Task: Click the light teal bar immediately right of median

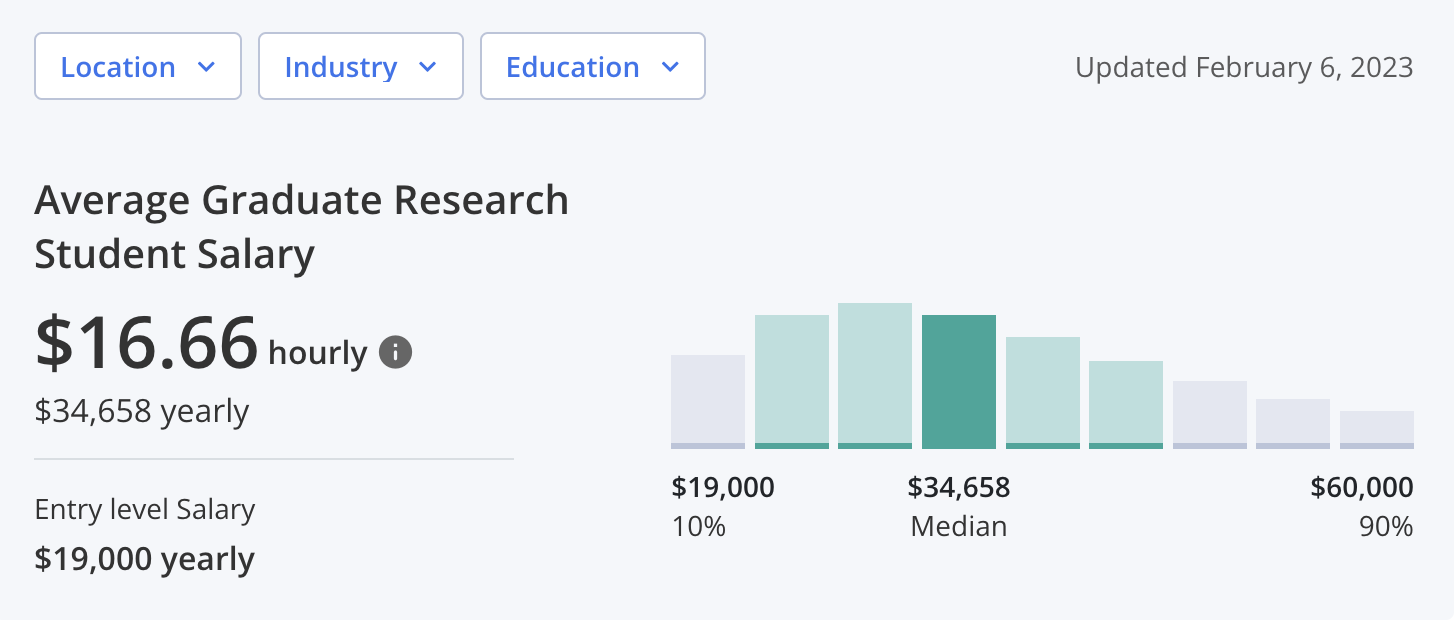Action: tap(1043, 393)
